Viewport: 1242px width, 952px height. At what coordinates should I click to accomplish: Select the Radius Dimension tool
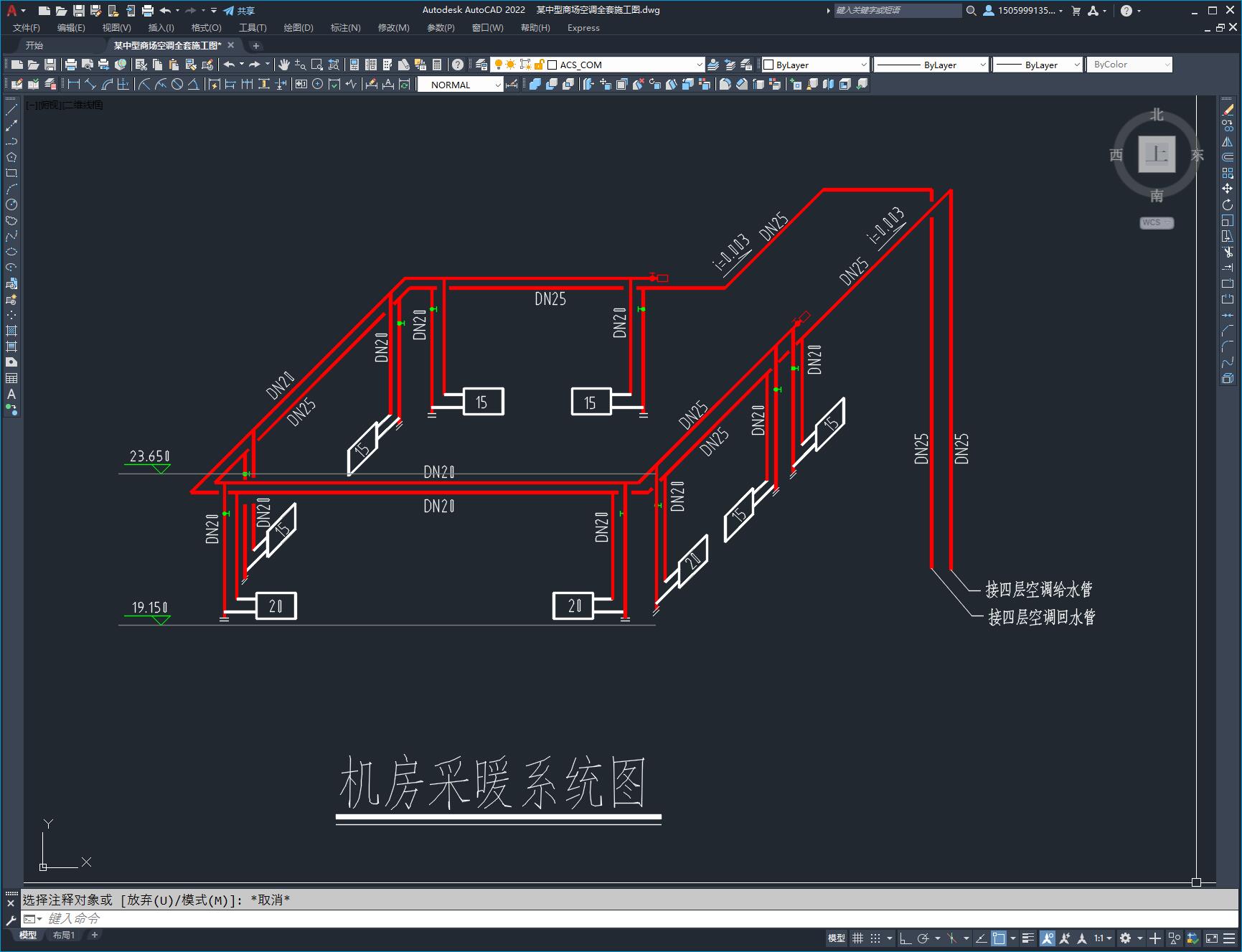coord(145,85)
